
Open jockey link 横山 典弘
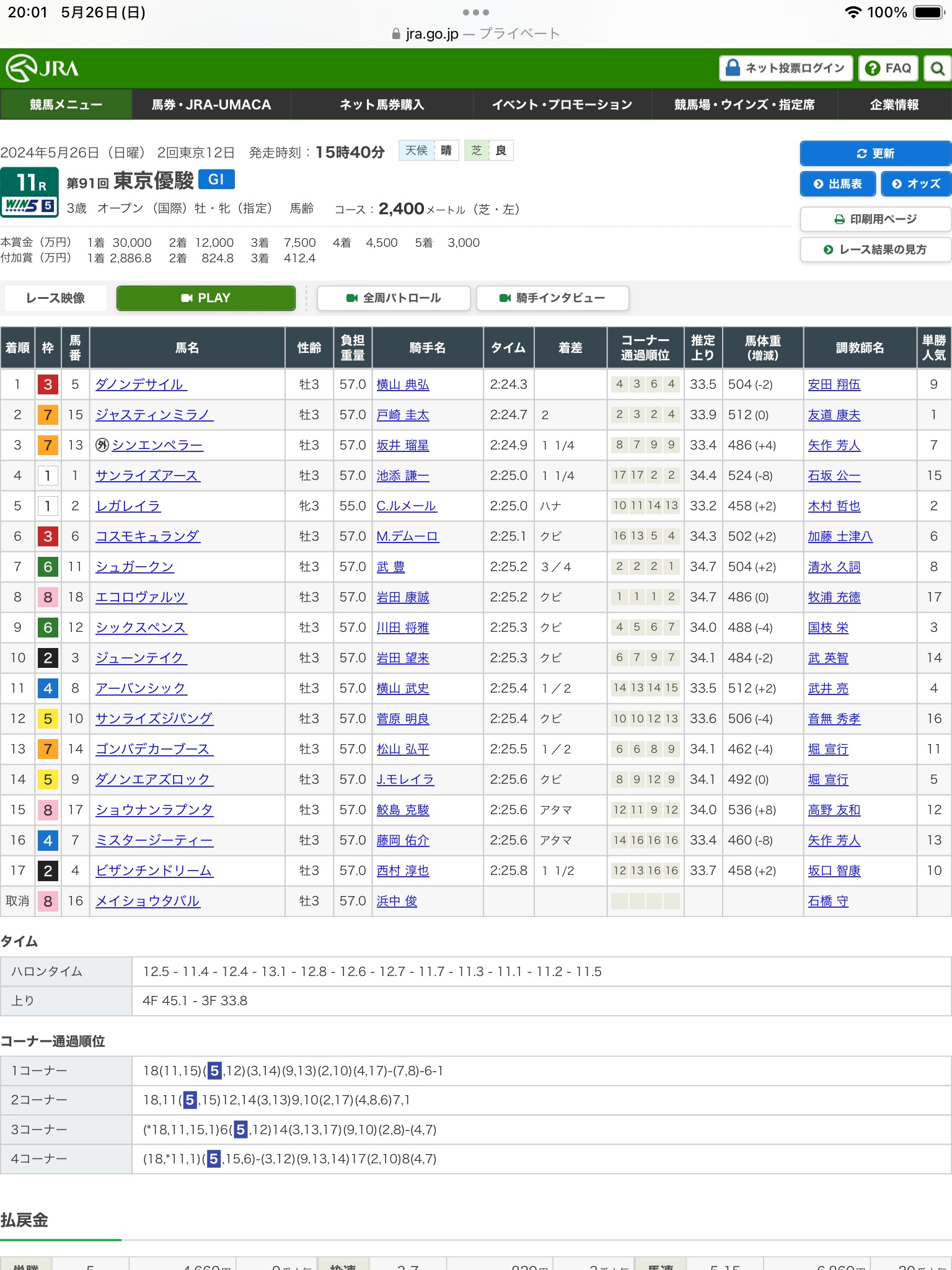click(x=403, y=384)
